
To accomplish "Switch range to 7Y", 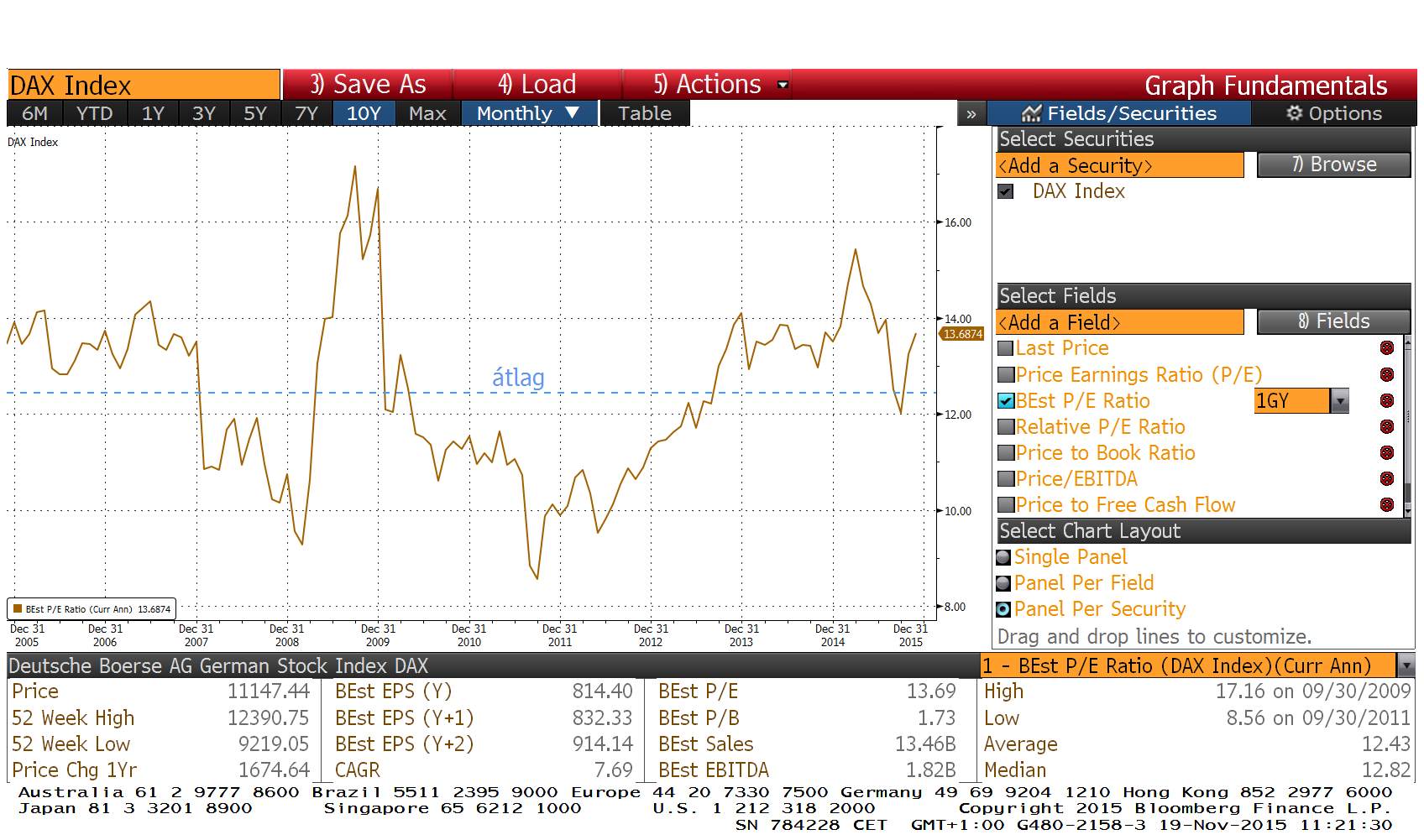I will click(306, 113).
